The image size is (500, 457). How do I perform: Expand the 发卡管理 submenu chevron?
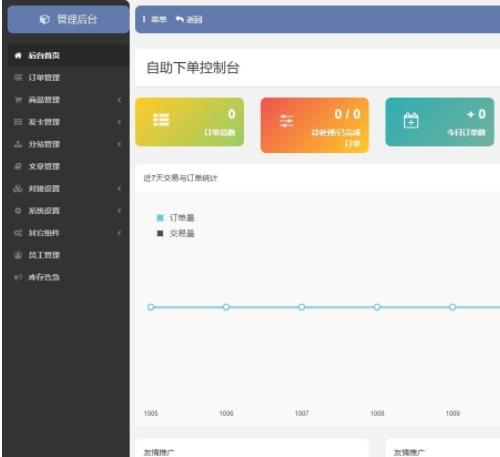coord(119,122)
